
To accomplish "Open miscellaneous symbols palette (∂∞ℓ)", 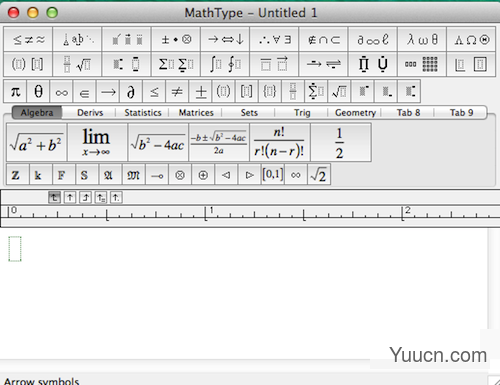I will 373,39.
